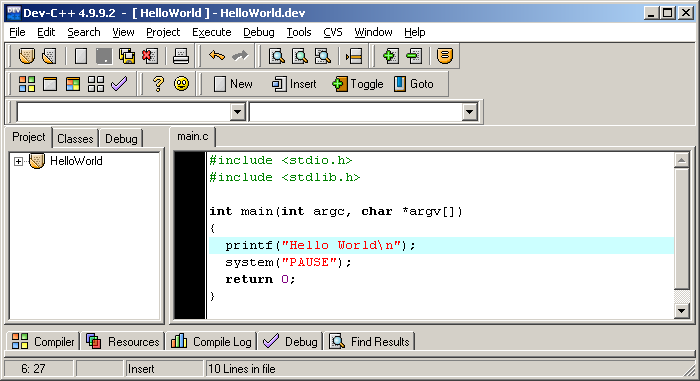The height and width of the screenshot is (381, 700).
Task: Open the Compiler bottom tab
Action: click(x=43, y=342)
